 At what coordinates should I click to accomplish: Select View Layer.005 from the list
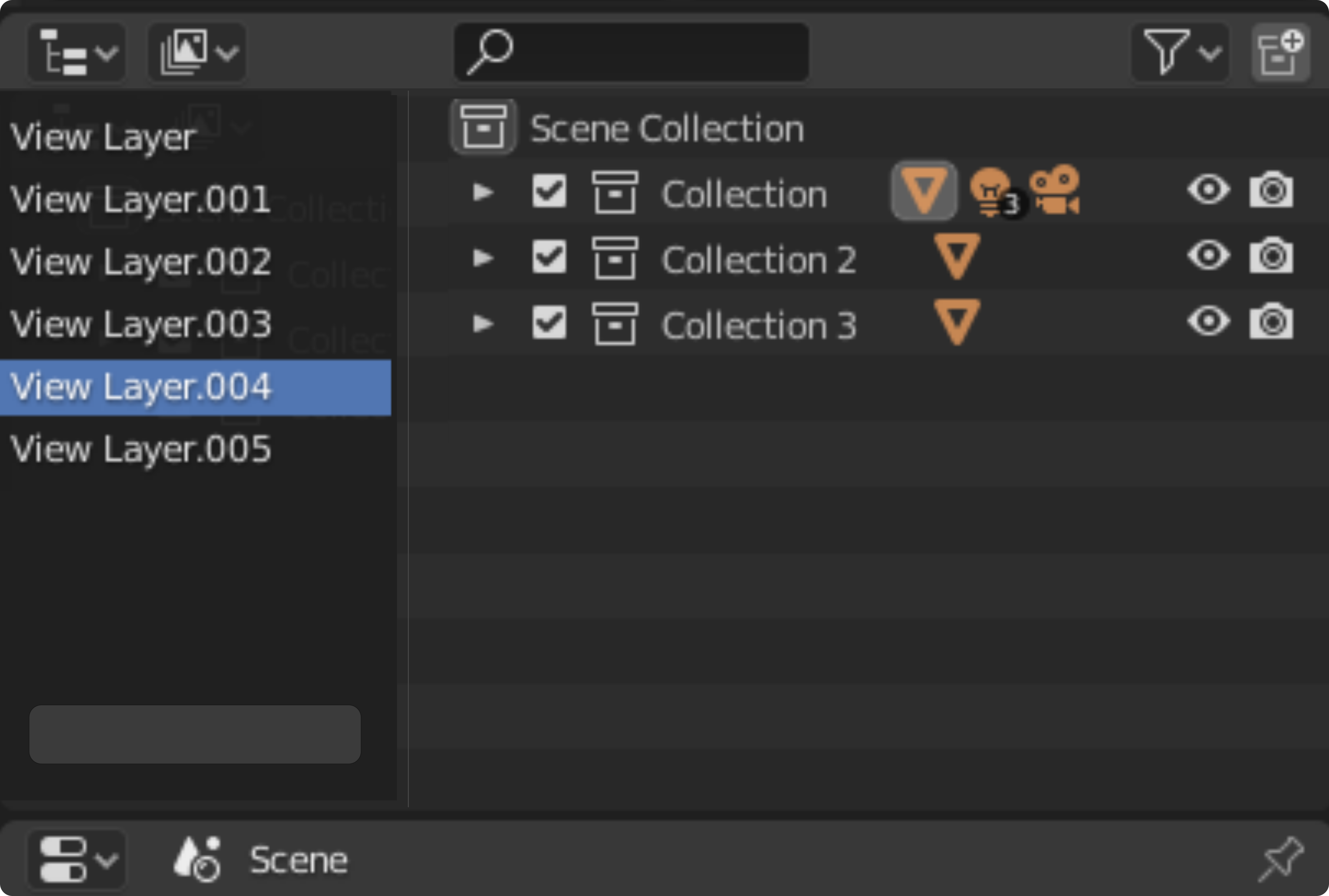[x=195, y=450]
